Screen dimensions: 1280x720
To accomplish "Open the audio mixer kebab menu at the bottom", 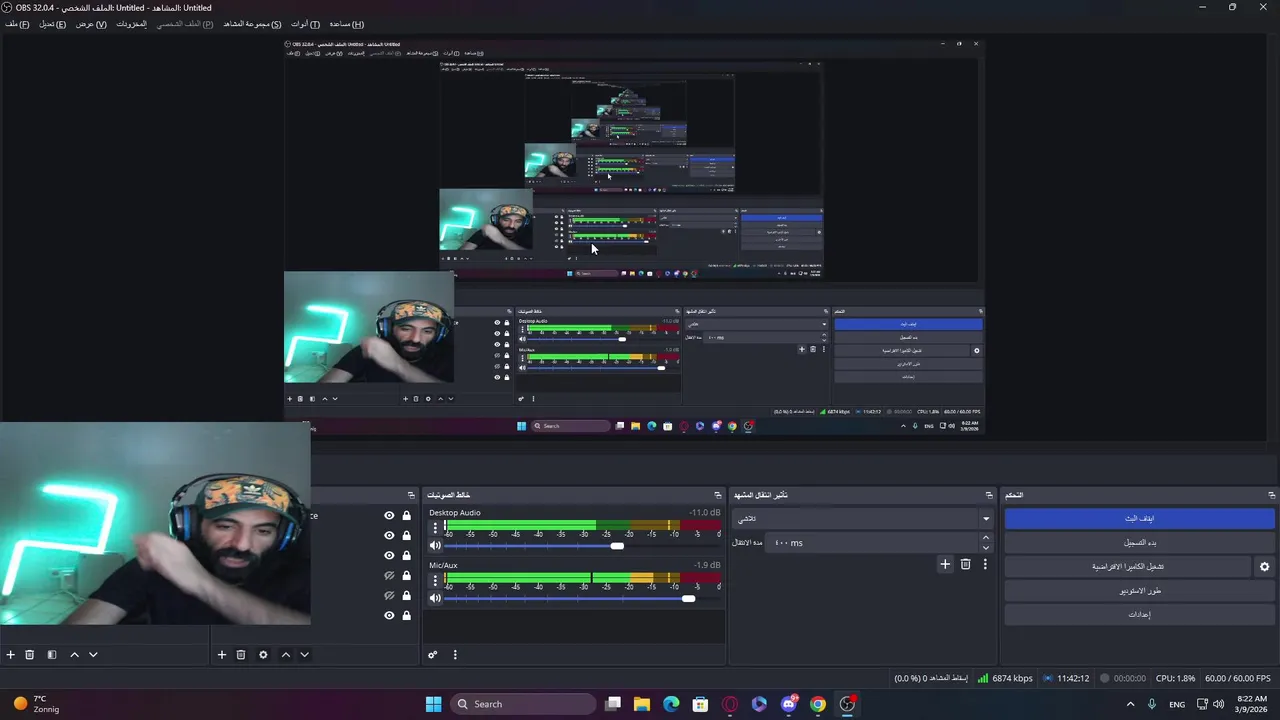I will tap(455, 655).
